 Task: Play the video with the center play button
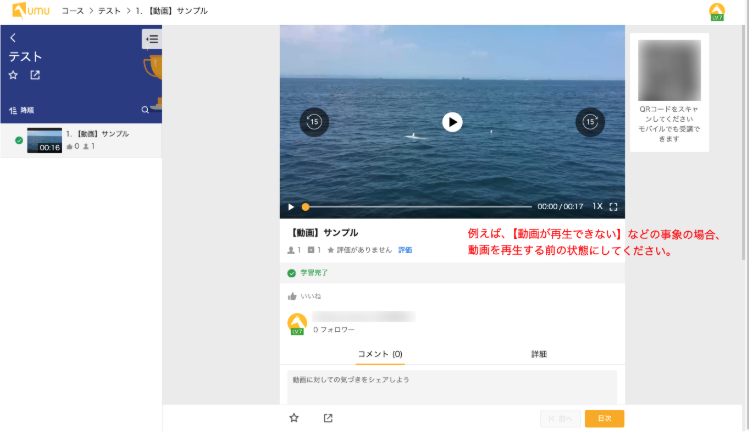(452, 122)
